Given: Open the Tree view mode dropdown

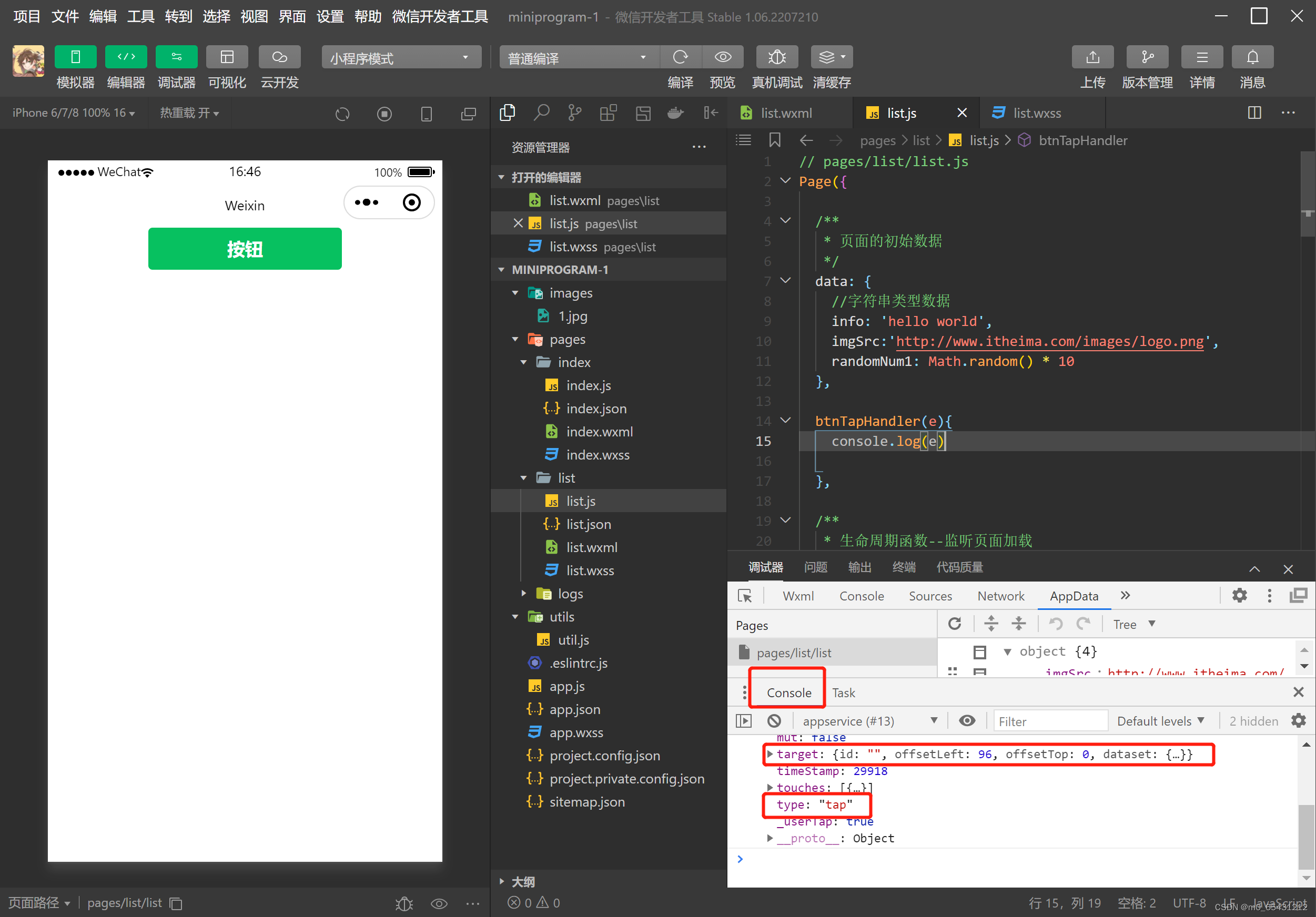Looking at the screenshot, I should point(1133,624).
